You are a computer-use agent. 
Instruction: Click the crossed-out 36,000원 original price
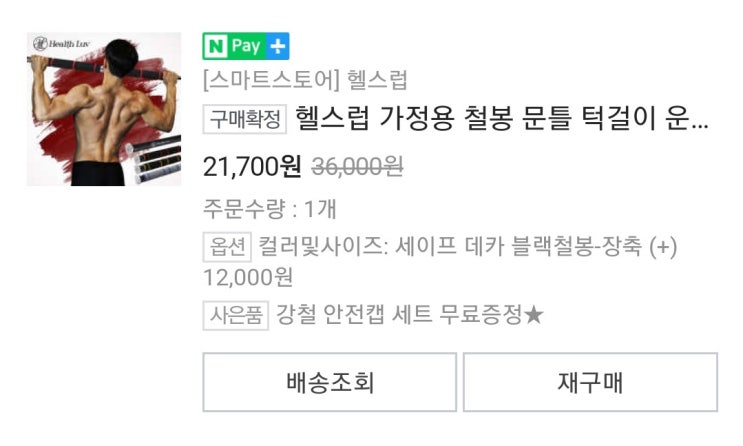pos(357,166)
